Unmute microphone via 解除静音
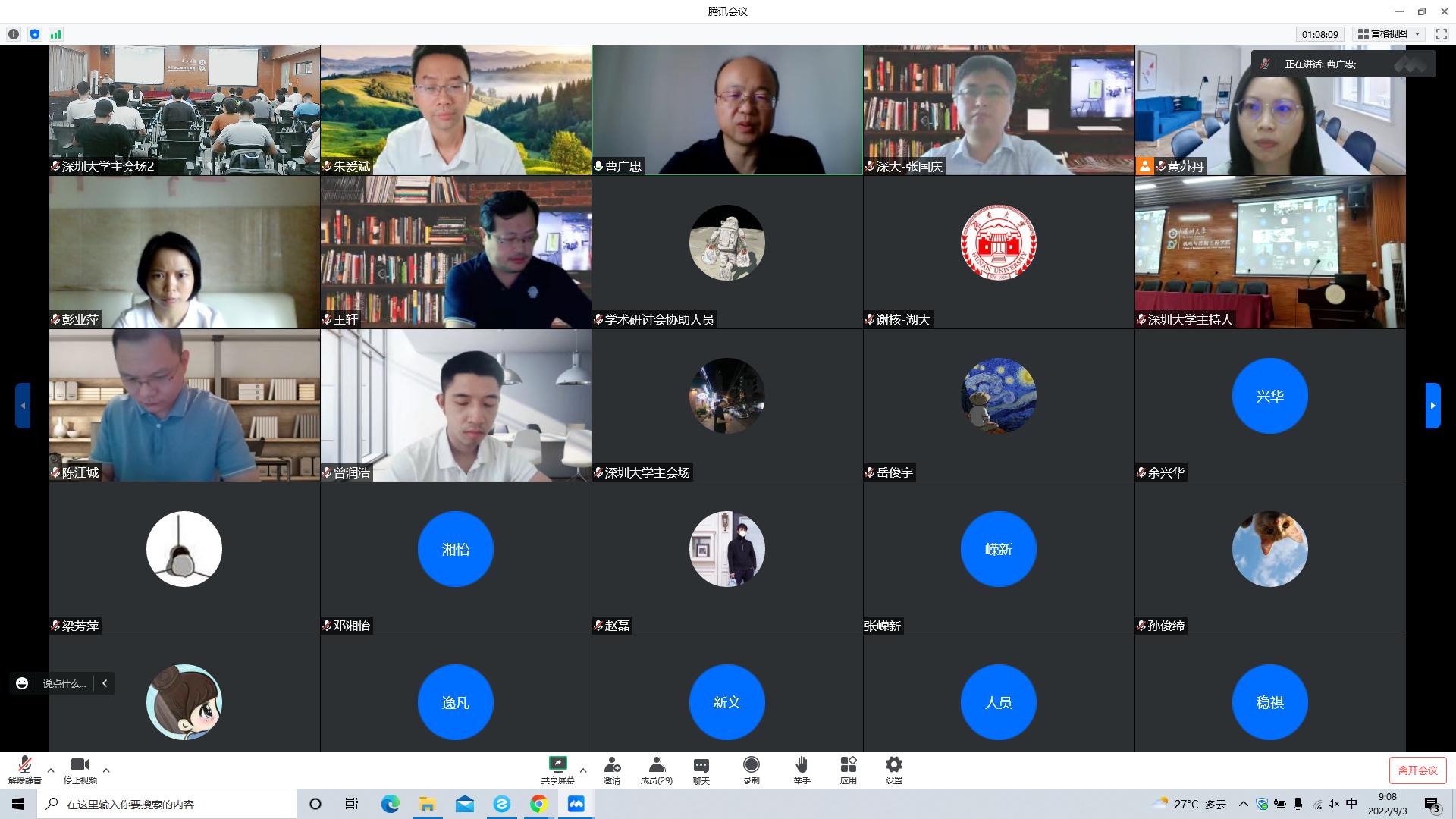Image resolution: width=1456 pixels, height=819 pixels. (25, 769)
